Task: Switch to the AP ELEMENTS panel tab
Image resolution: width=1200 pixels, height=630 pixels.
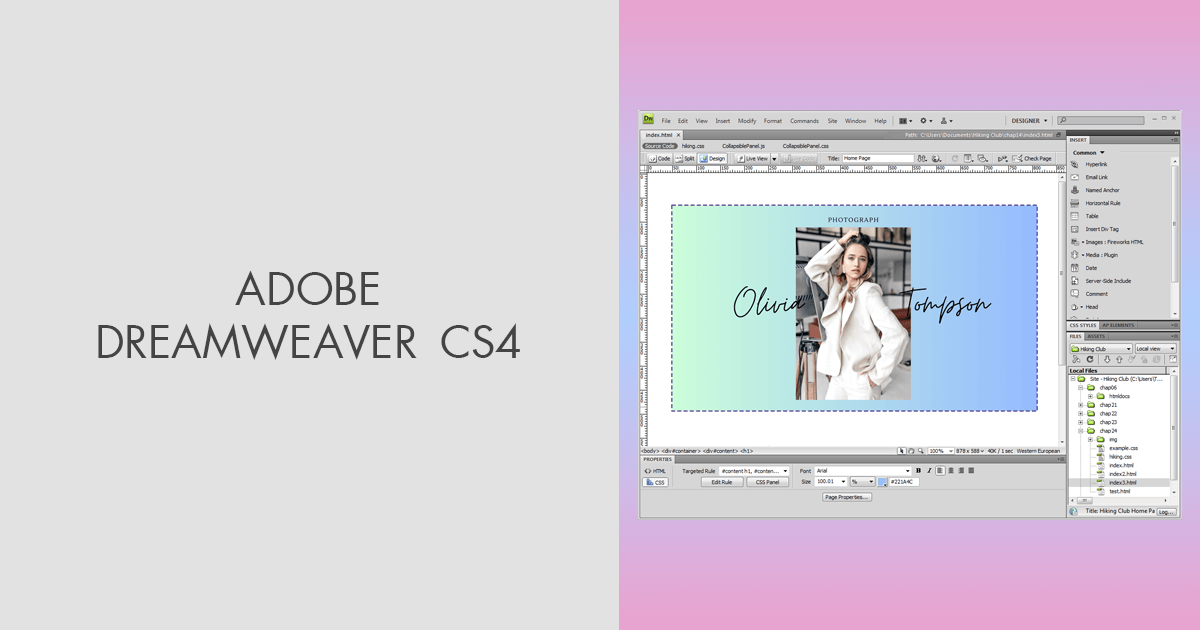Action: 1118,325
